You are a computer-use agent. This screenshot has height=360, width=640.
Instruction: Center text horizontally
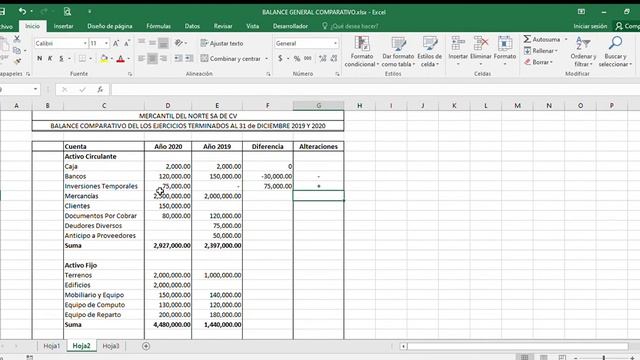point(152,59)
